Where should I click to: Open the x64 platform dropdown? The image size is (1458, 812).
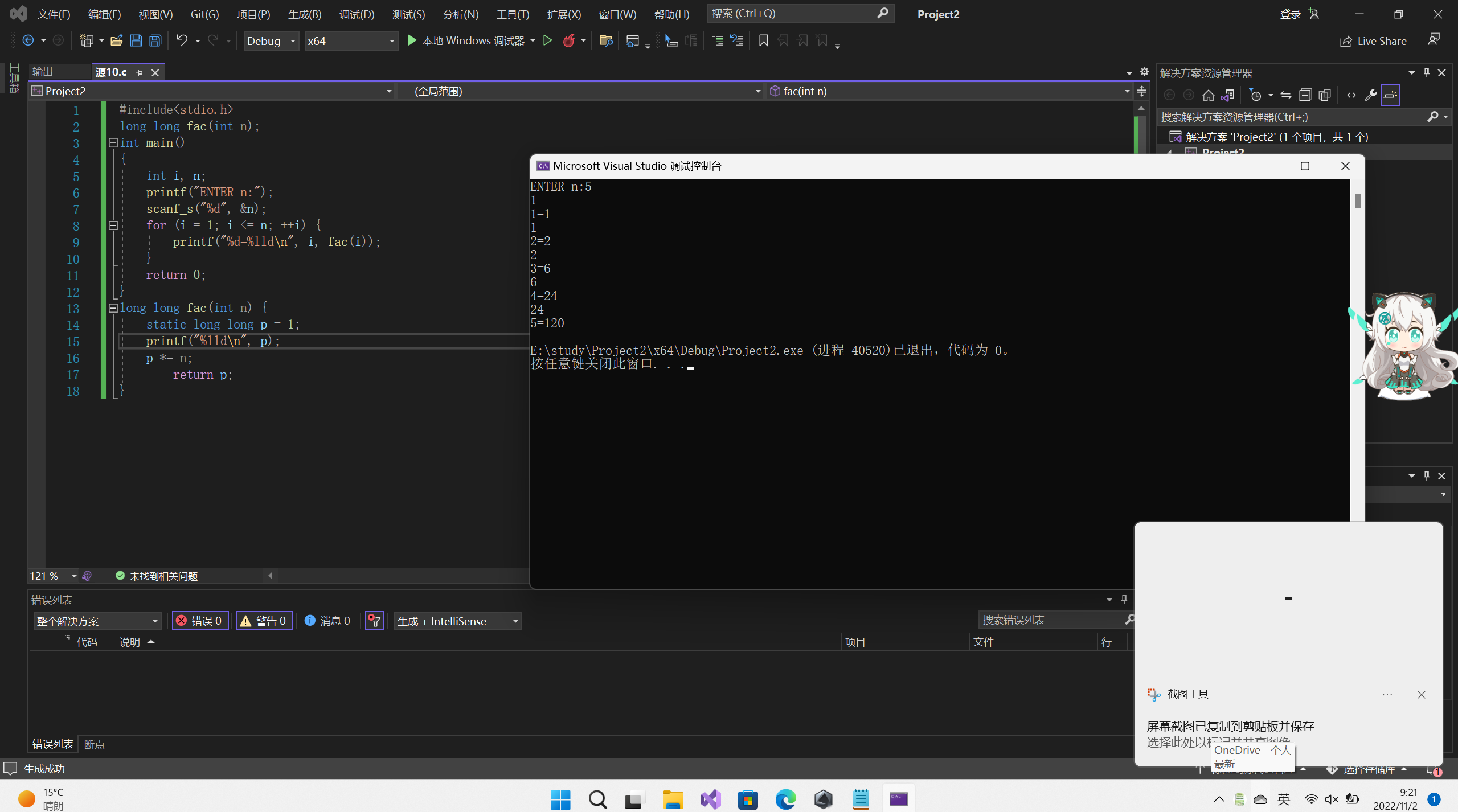[351, 41]
